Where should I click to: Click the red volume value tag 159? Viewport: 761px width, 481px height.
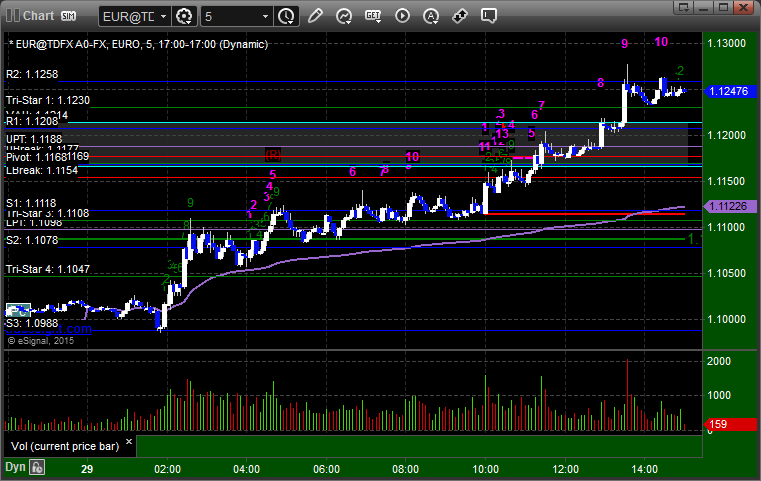click(x=729, y=424)
